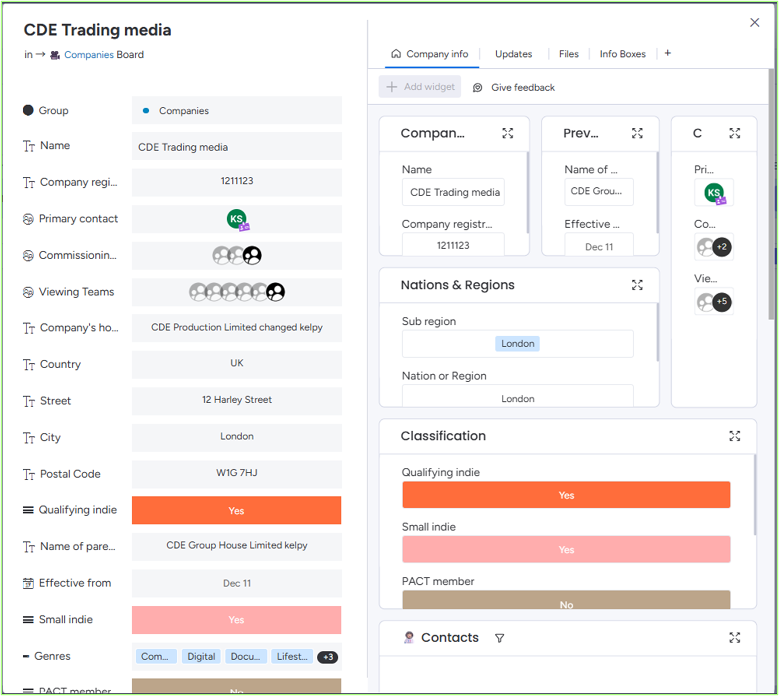
Task: Show the +3 additional genres
Action: coord(327,657)
